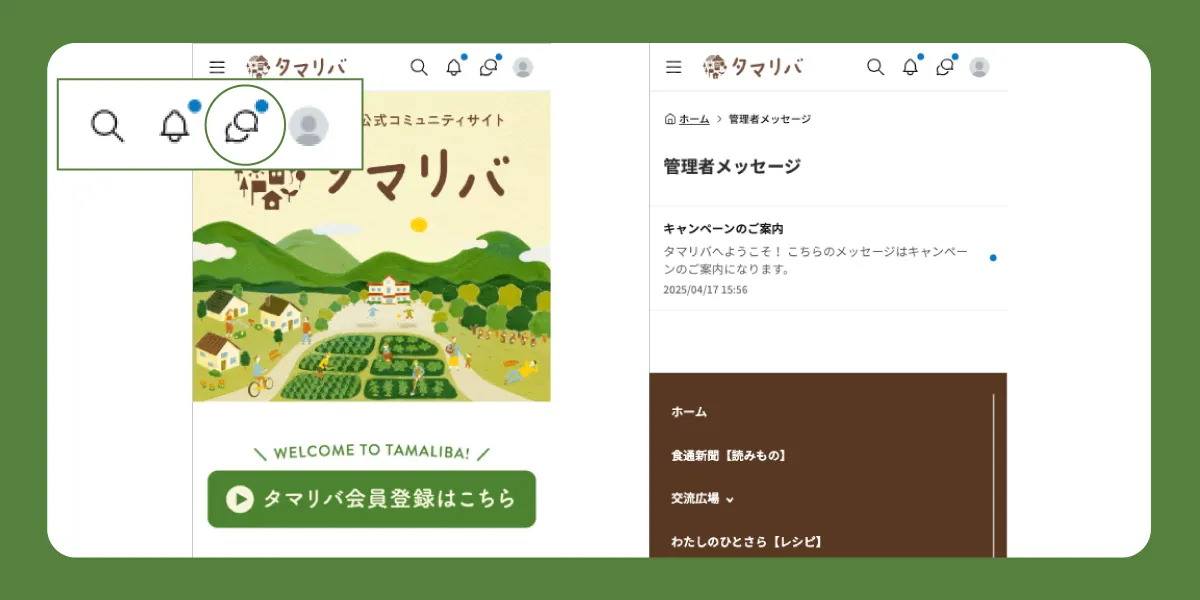
Task: Select ホーム in the brown footer menu
Action: (x=689, y=411)
